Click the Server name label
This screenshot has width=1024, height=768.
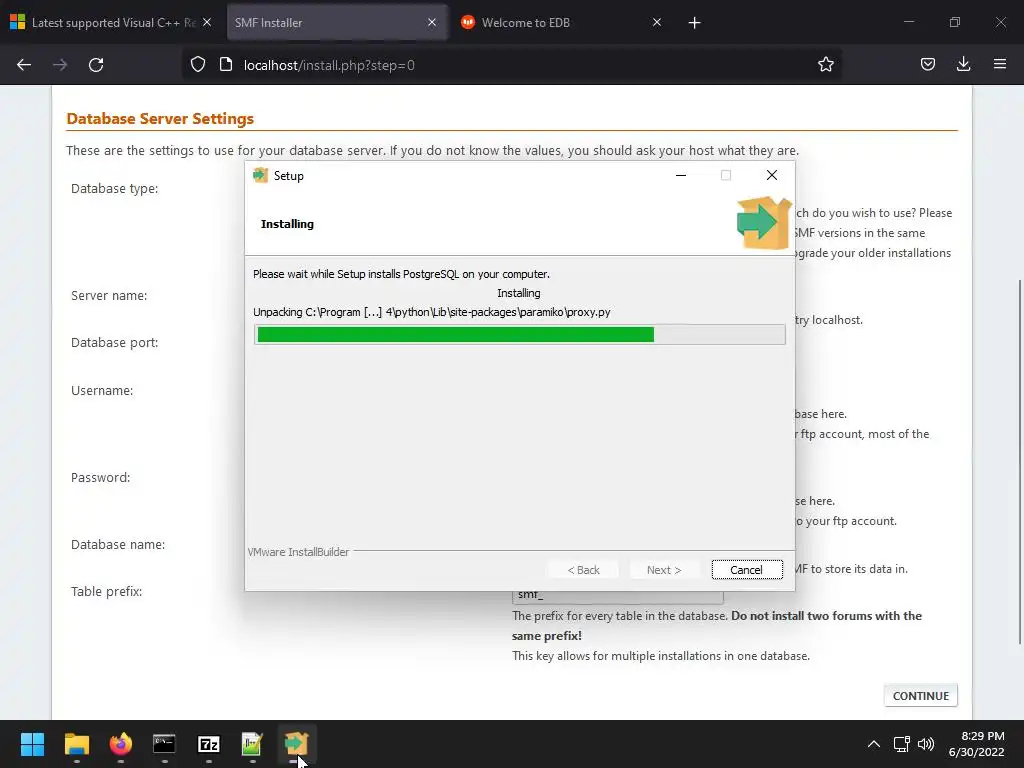[x=109, y=296]
